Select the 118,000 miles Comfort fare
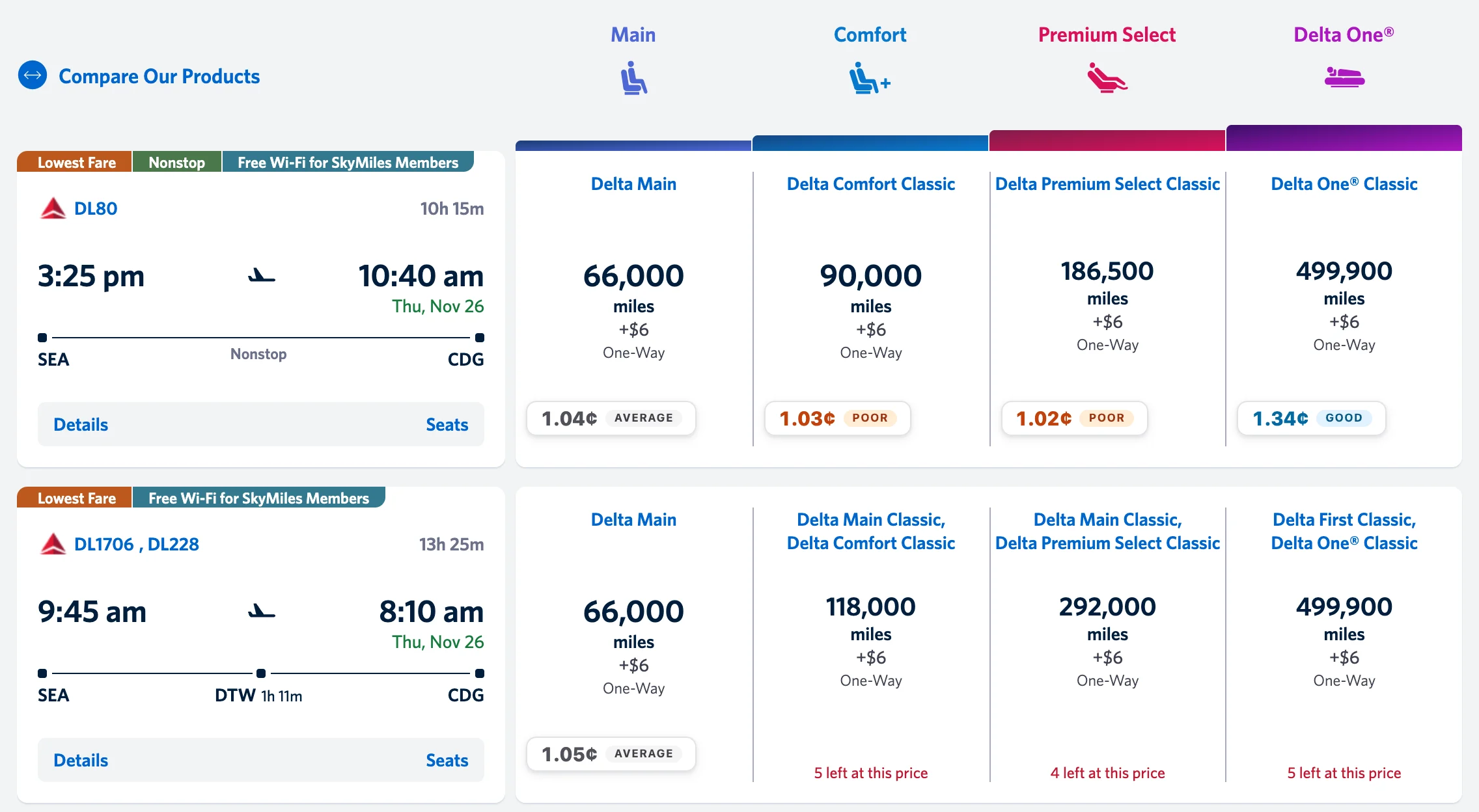Image resolution: width=1479 pixels, height=812 pixels. [870, 642]
